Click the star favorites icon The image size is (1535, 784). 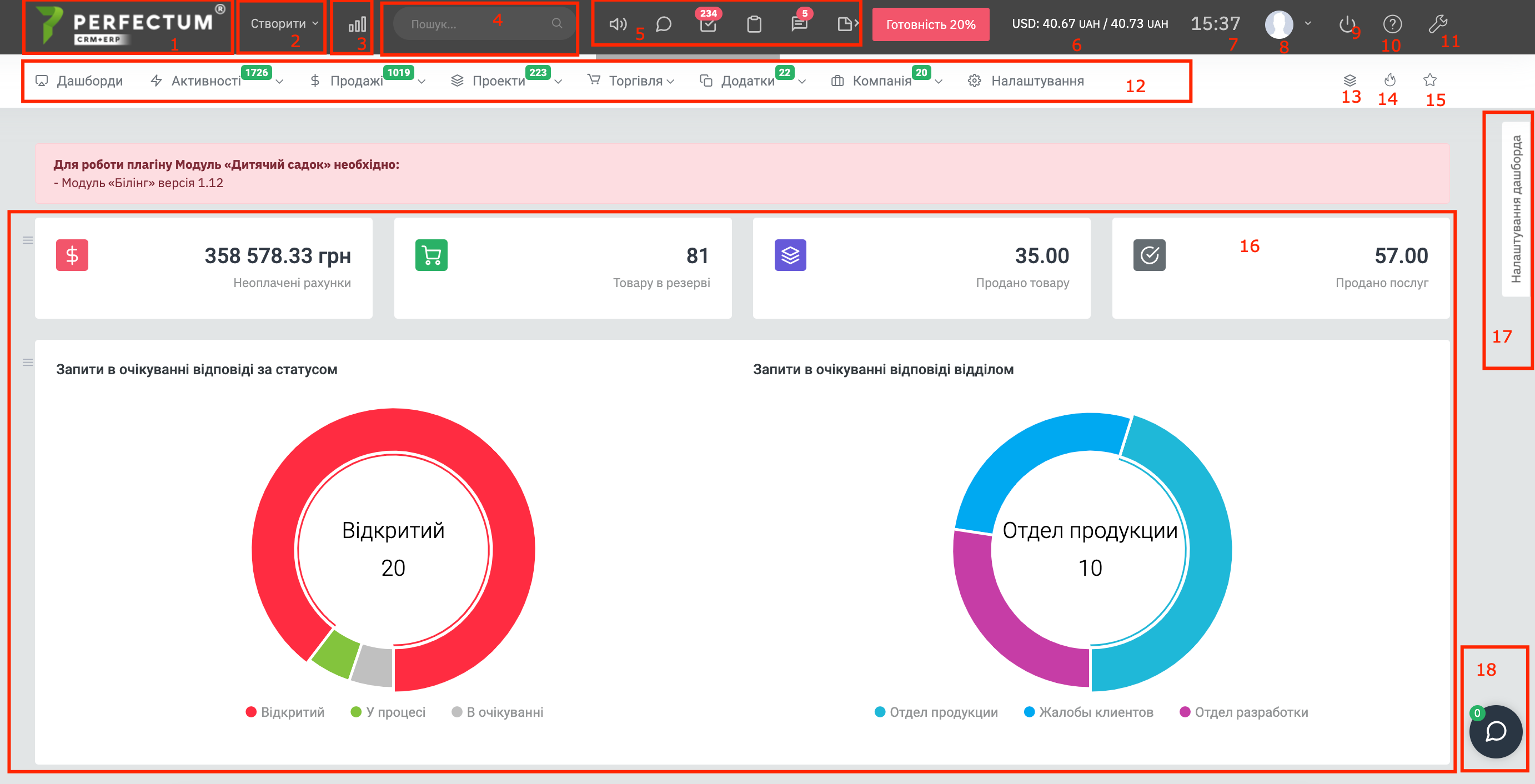(x=1429, y=80)
